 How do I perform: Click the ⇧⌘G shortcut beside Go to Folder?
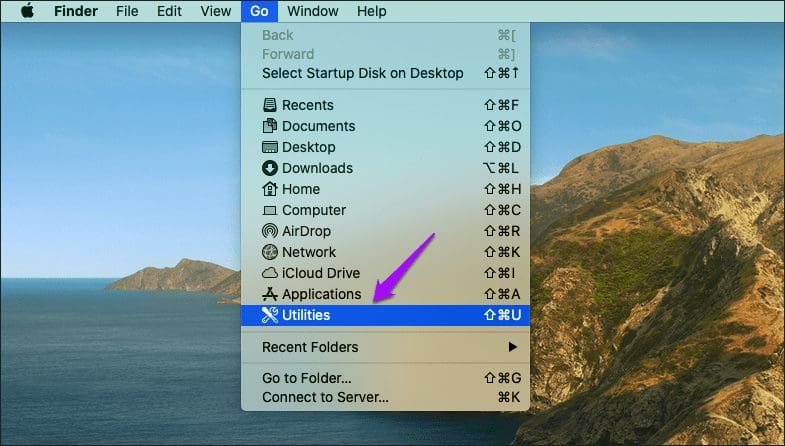click(x=502, y=378)
